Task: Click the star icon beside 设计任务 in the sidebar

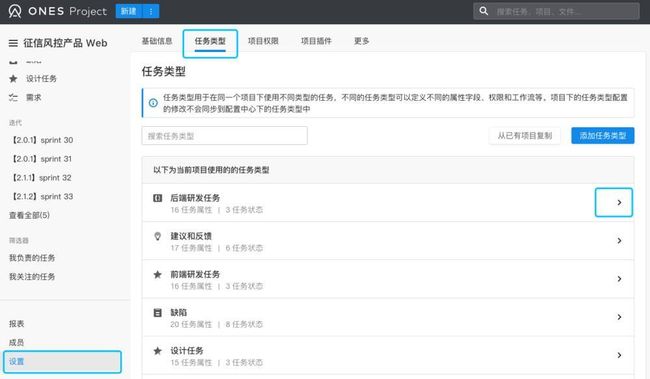Action: pos(13,79)
